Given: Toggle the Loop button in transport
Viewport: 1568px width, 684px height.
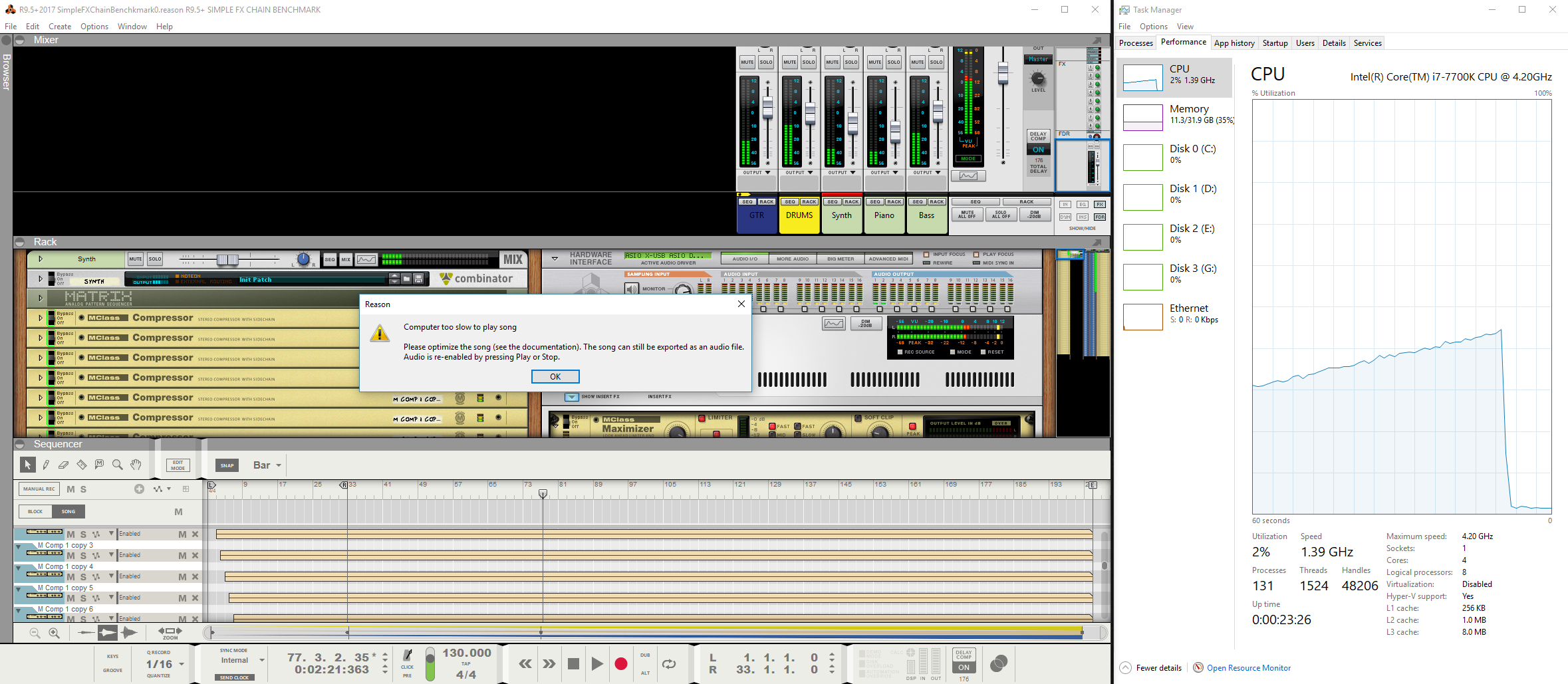Looking at the screenshot, I should (669, 663).
